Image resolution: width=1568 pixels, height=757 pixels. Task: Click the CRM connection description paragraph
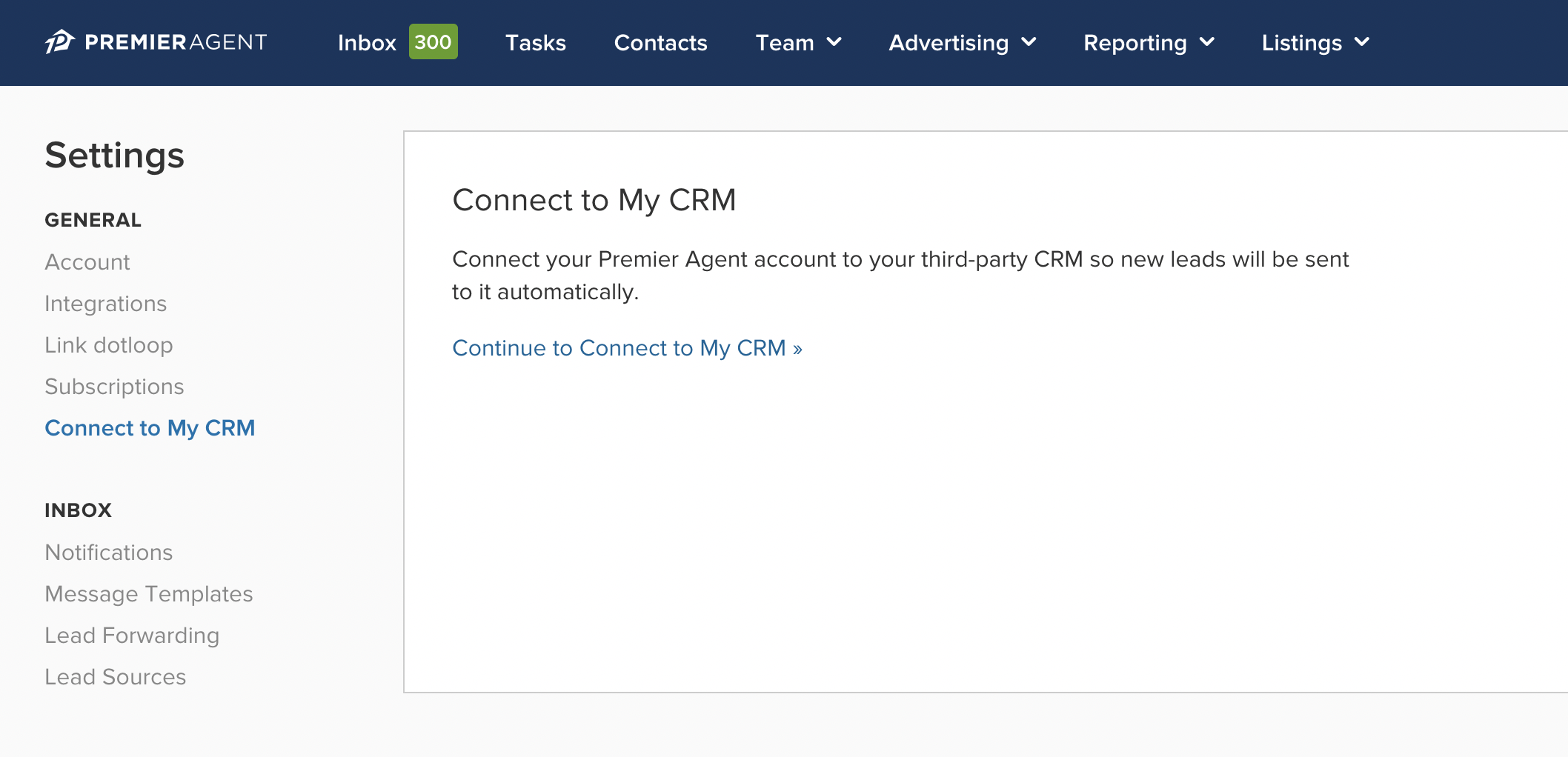[900, 276]
